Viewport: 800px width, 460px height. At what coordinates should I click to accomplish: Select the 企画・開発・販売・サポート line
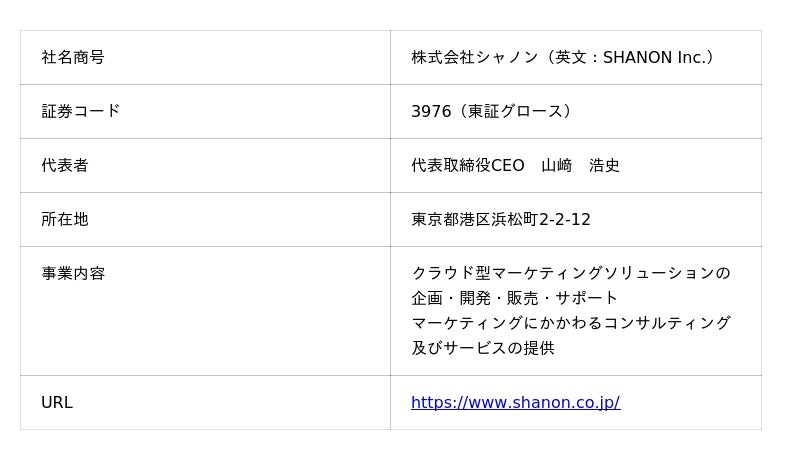click(x=515, y=299)
